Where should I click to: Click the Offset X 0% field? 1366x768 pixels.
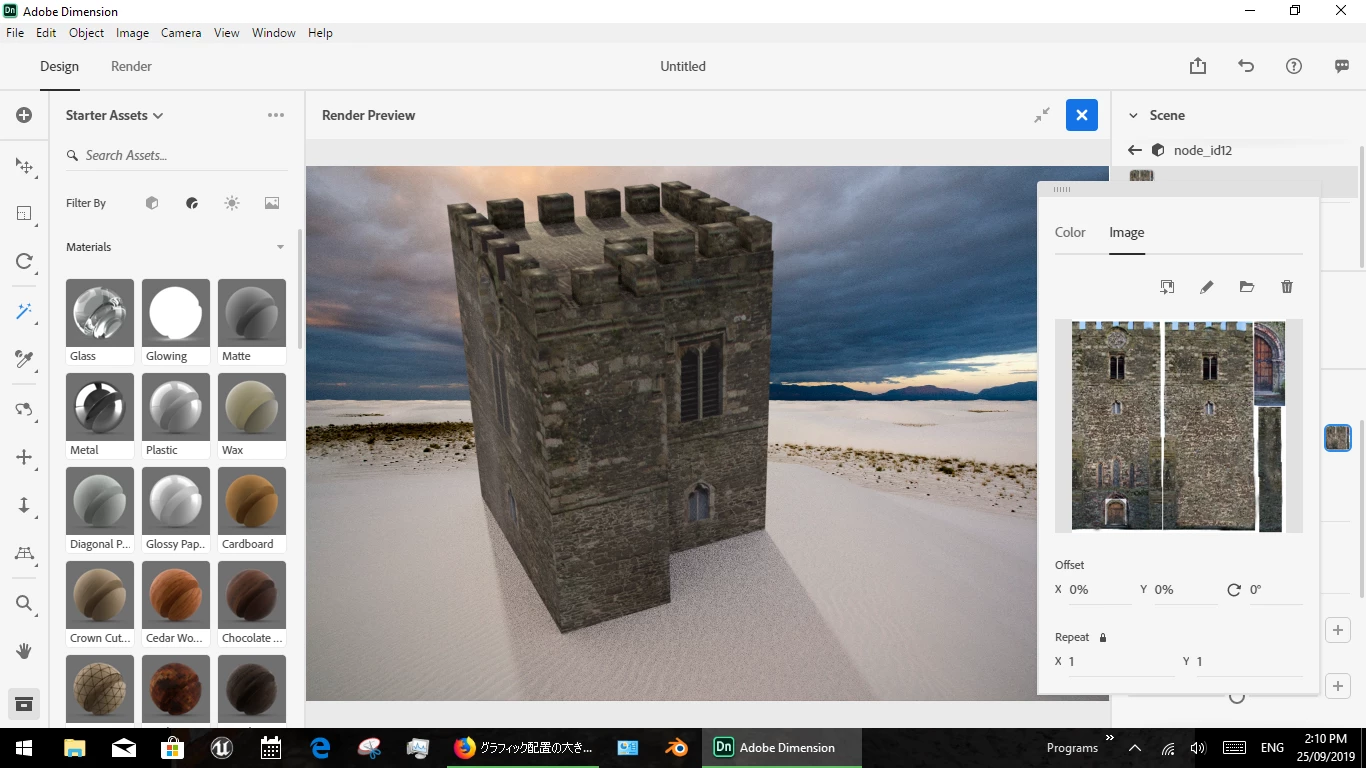pyautogui.click(x=1099, y=590)
